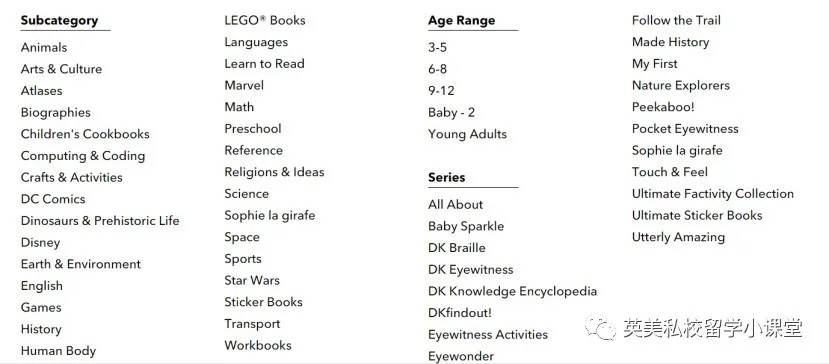The image size is (829, 364).
Task: Filter by age range 9-12
Action: pyautogui.click(x=441, y=91)
